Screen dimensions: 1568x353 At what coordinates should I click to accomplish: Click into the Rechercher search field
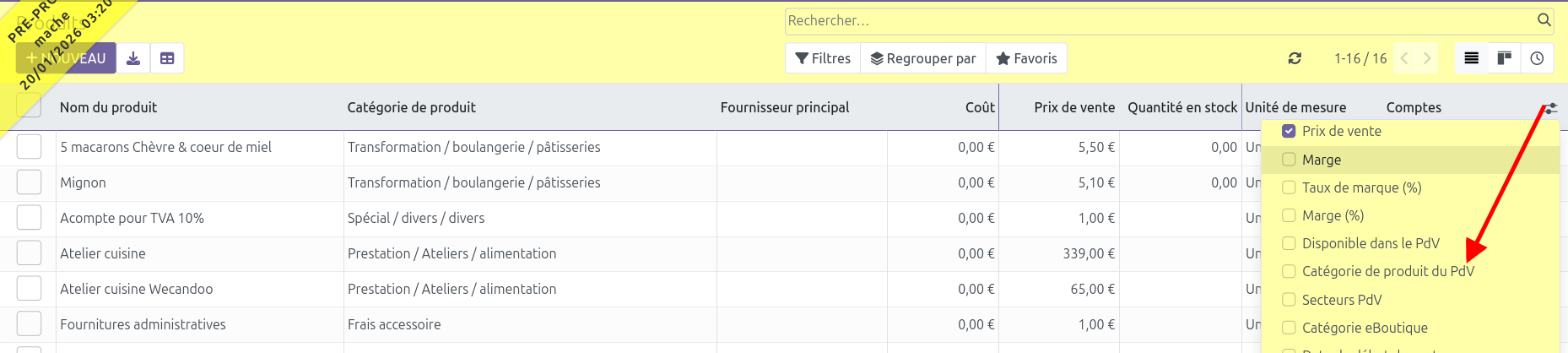click(1156, 20)
